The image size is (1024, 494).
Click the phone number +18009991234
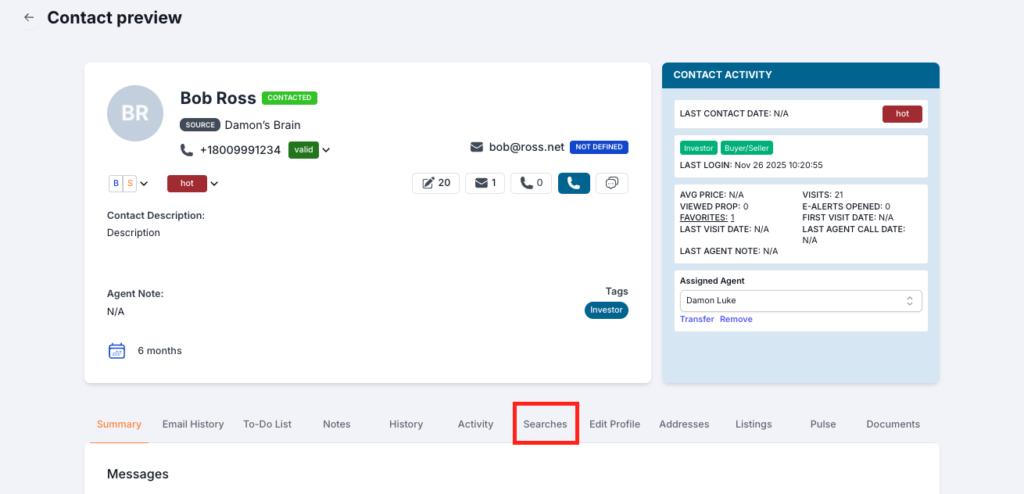click(240, 150)
